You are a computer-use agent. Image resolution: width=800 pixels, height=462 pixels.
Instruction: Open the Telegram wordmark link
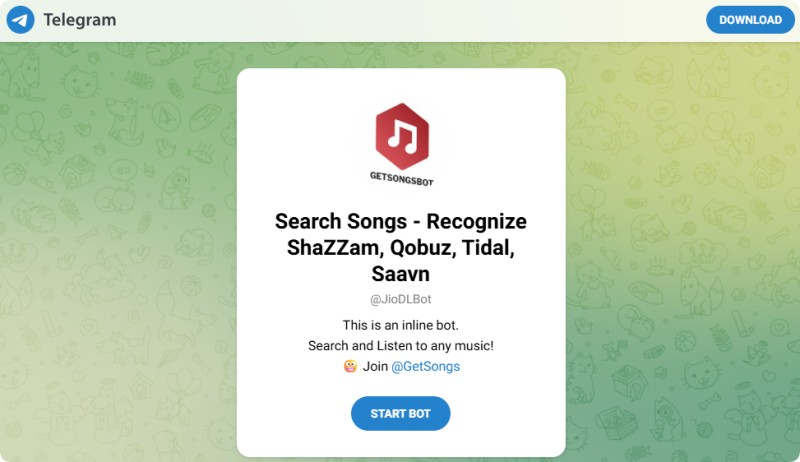(80, 20)
